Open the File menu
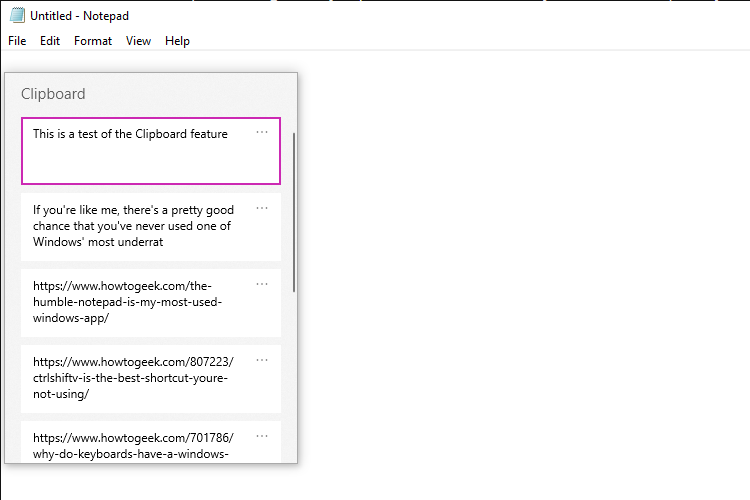This screenshot has height=500, width=750. pyautogui.click(x=17, y=41)
